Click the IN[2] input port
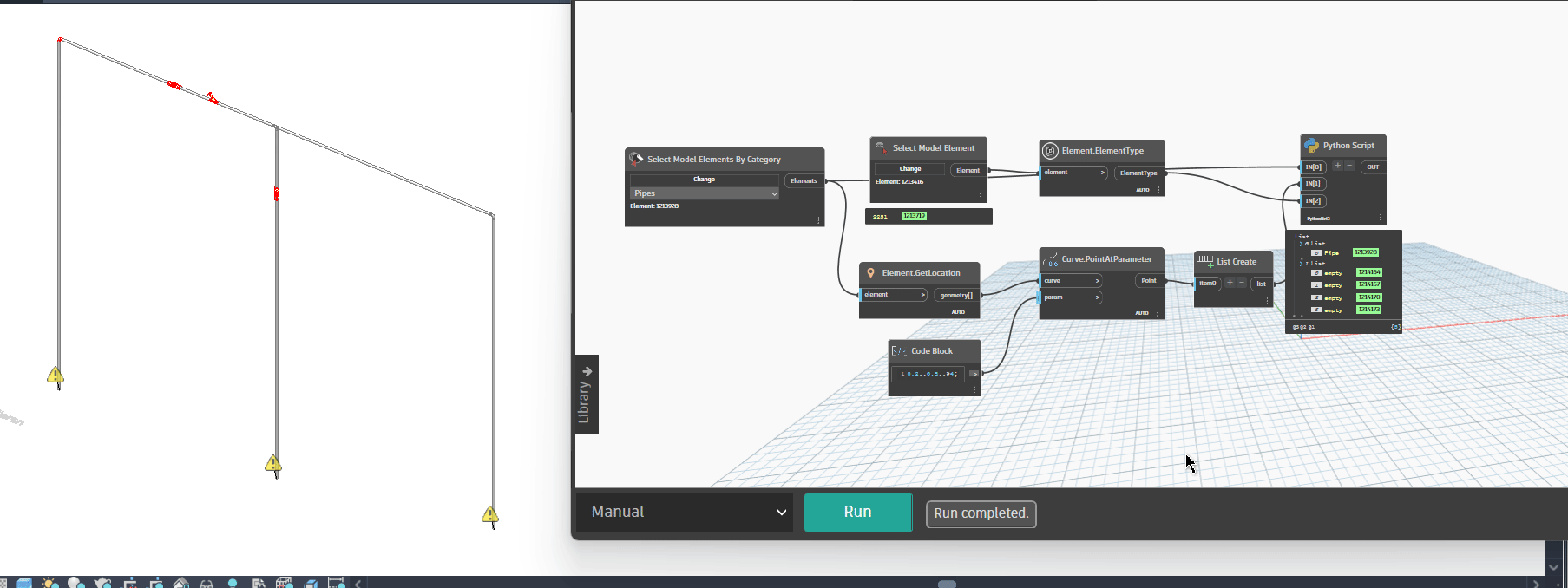This screenshot has height=588, width=1568. click(x=1314, y=201)
